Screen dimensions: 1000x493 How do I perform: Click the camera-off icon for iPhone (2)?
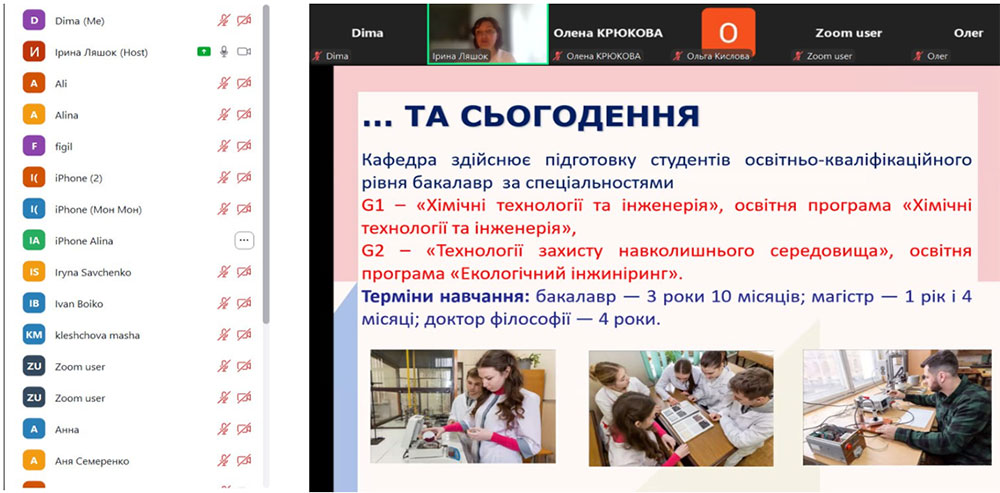pyautogui.click(x=244, y=177)
